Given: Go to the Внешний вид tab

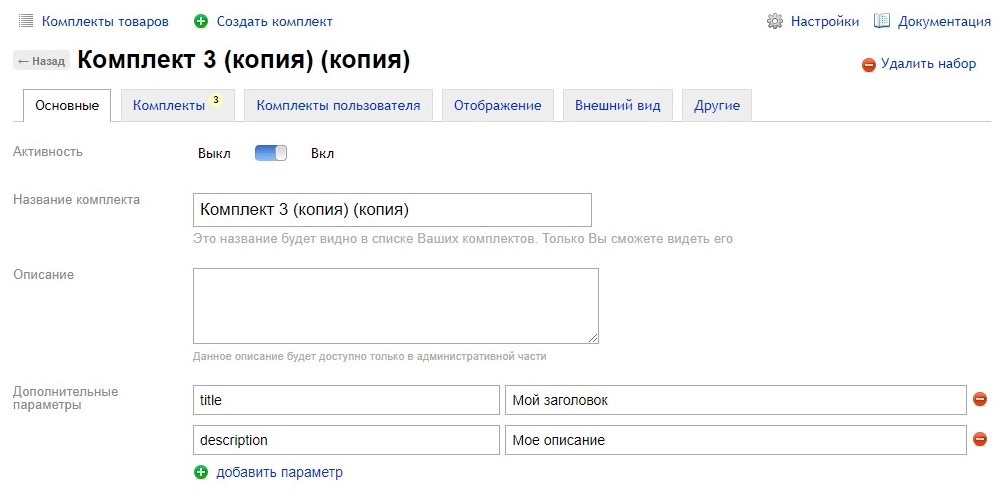Looking at the screenshot, I should tap(618, 105).
